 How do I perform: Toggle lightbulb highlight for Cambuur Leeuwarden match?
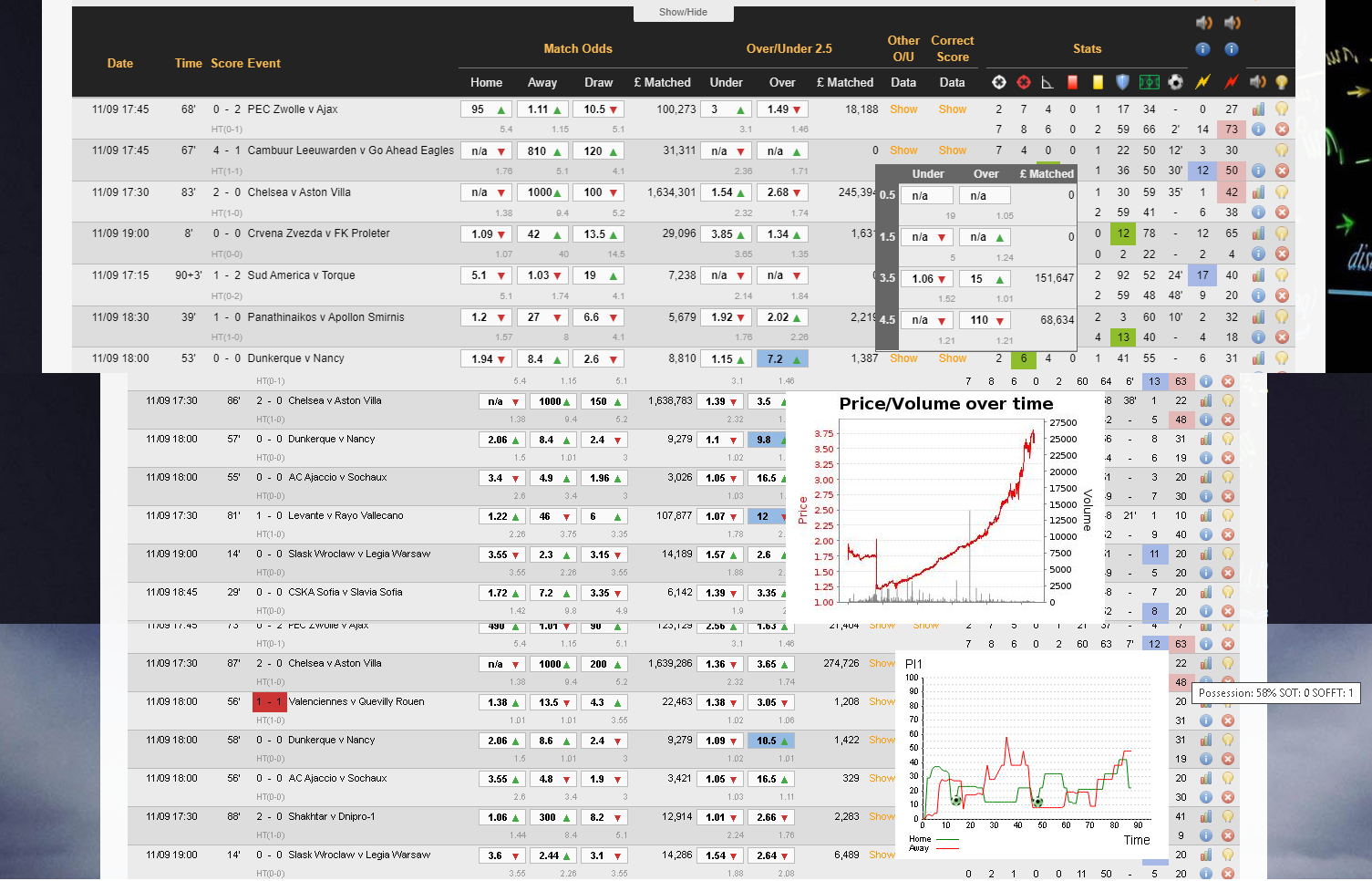1282,150
